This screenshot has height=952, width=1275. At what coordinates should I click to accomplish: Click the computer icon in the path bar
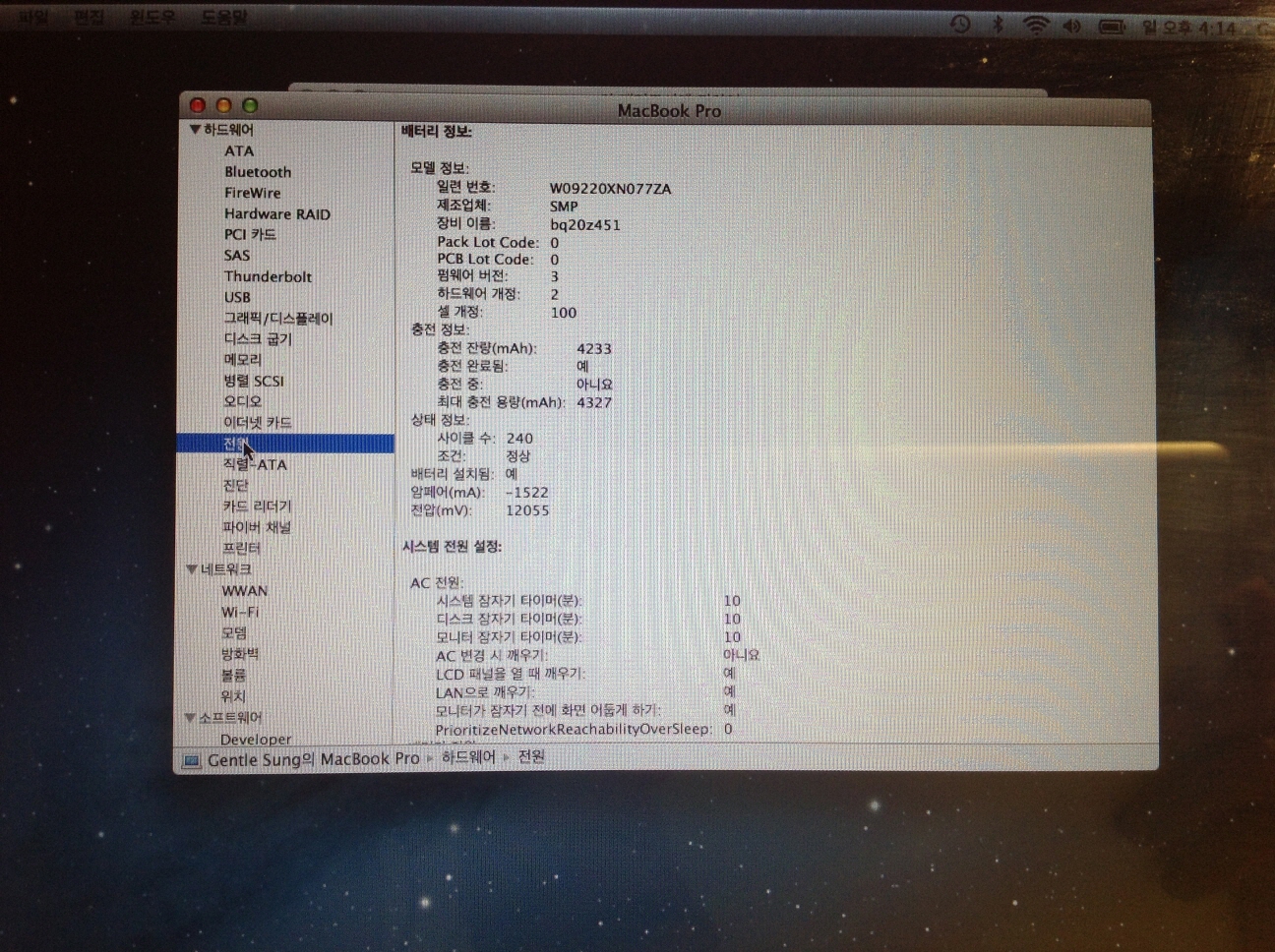[x=192, y=760]
